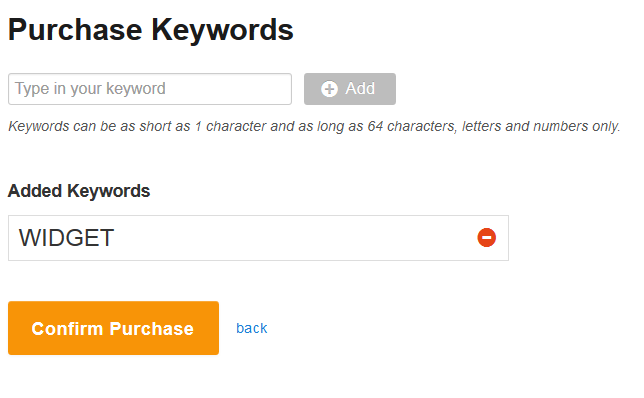644x398 pixels.
Task: Click the orange Confirm Purchase button
Action: point(113,328)
